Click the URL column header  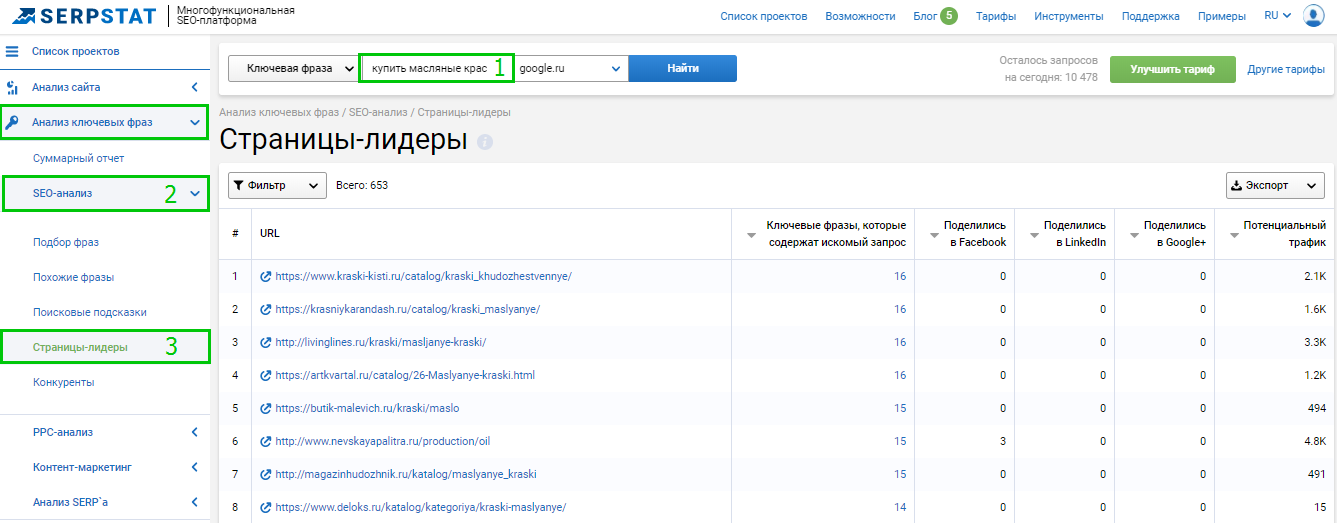270,233
